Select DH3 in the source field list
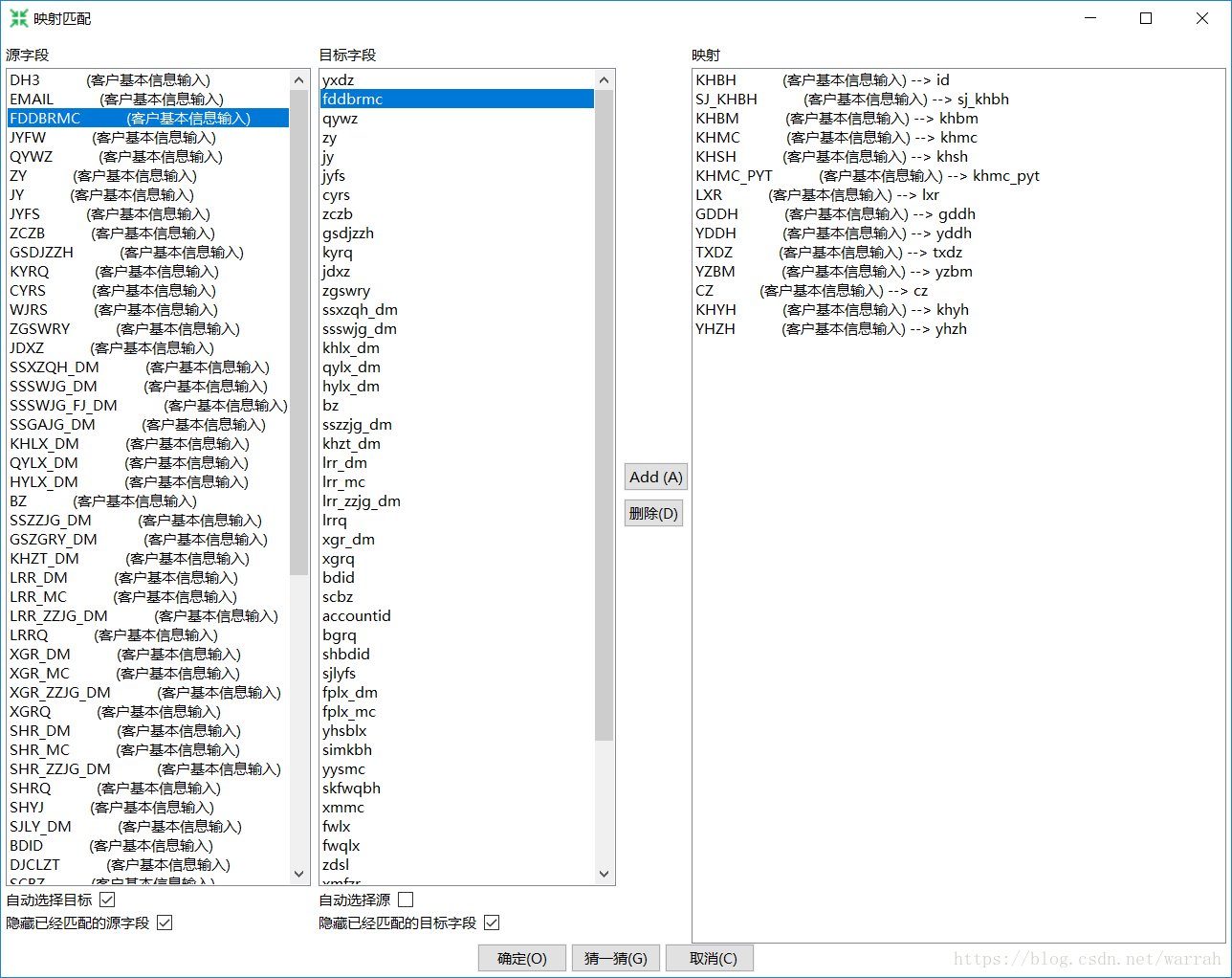Viewport: 1232px width, 978px height. tap(147, 80)
